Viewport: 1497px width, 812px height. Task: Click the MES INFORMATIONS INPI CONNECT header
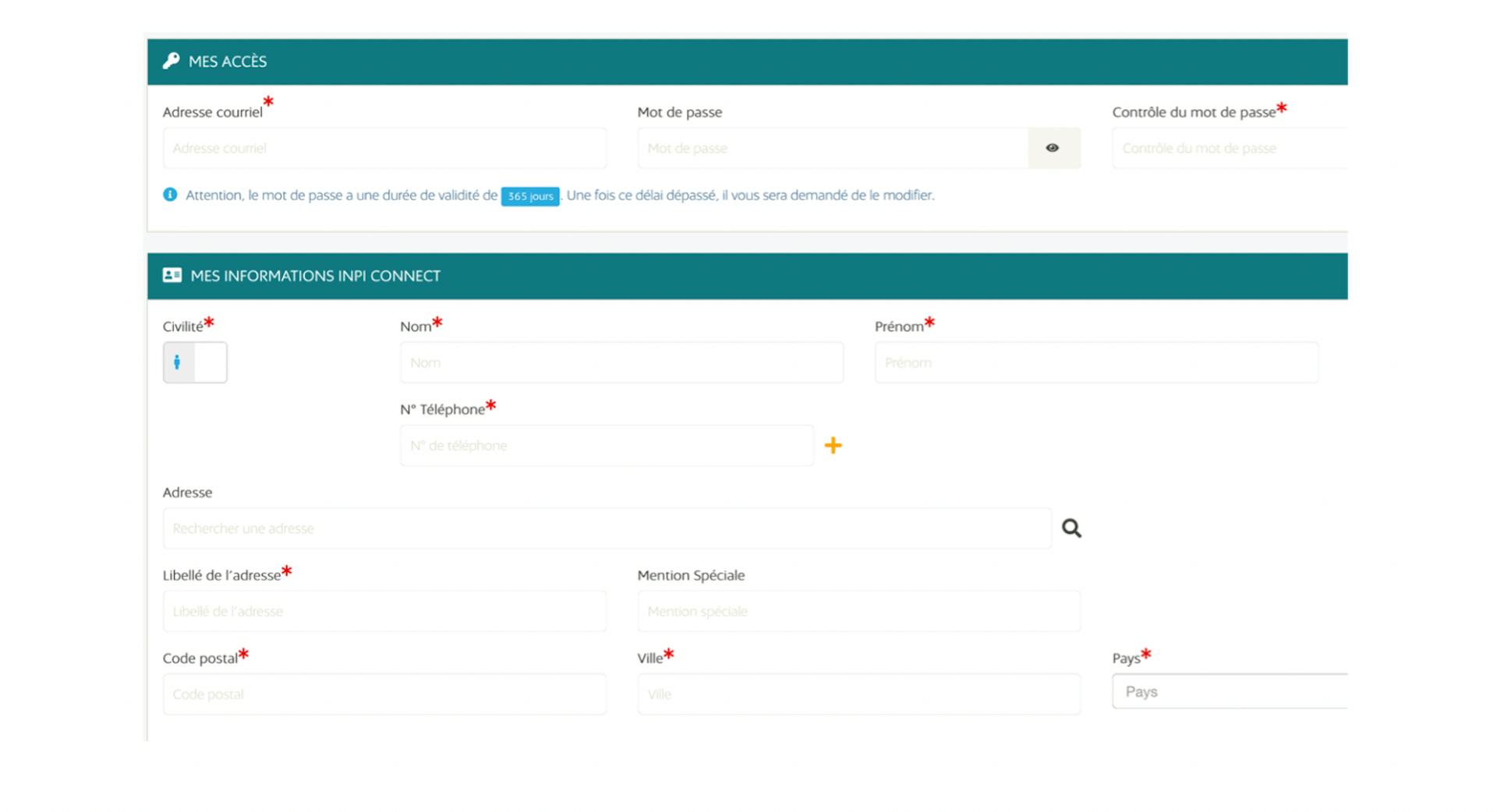tap(747, 276)
